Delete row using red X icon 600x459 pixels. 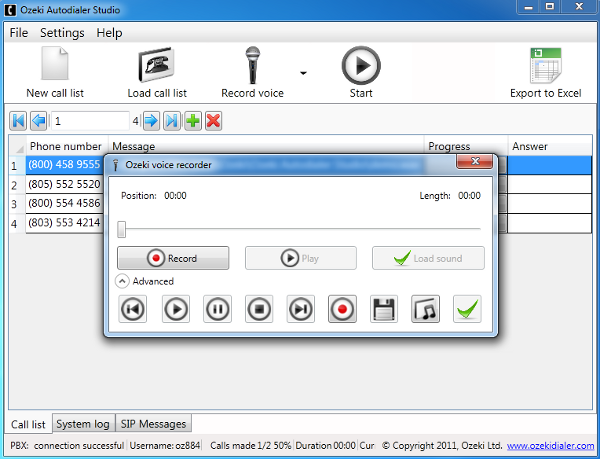coord(213,121)
